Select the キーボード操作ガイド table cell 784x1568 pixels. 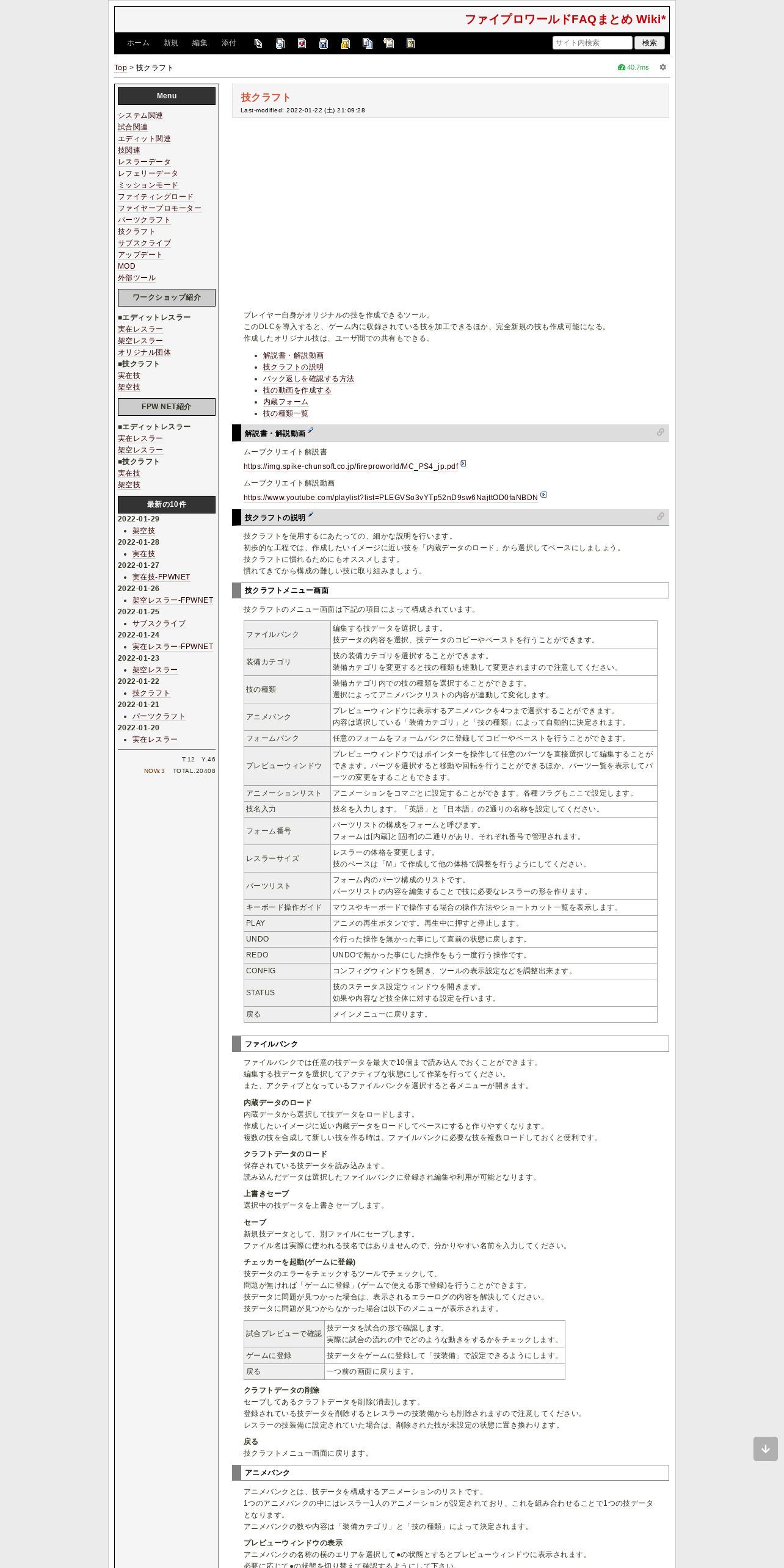coord(287,907)
